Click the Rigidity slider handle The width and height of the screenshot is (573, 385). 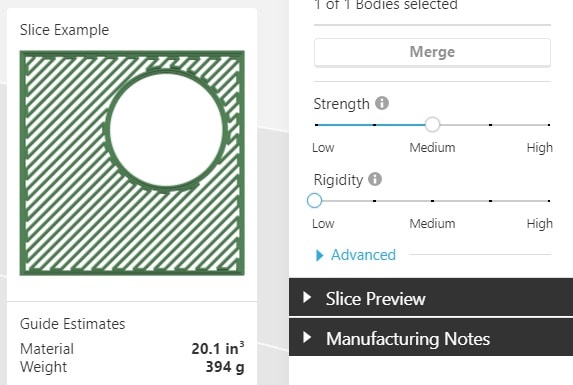(314, 201)
